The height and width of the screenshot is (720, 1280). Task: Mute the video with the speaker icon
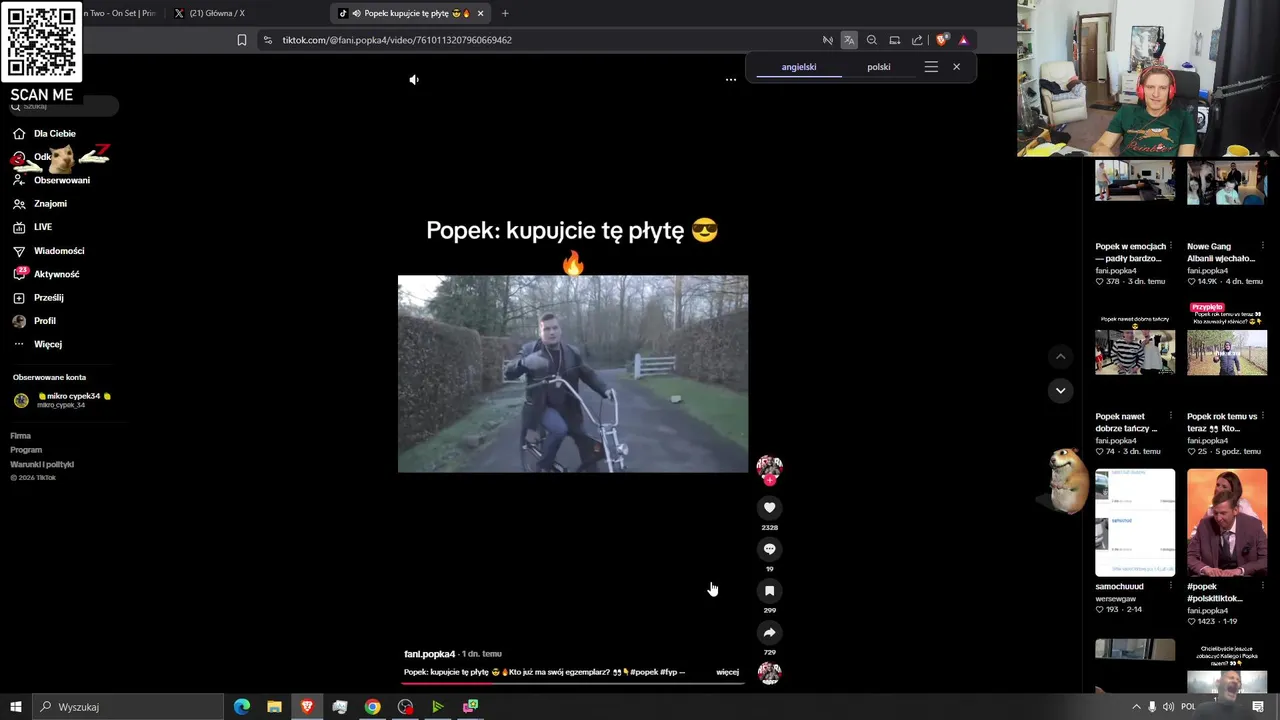click(414, 80)
